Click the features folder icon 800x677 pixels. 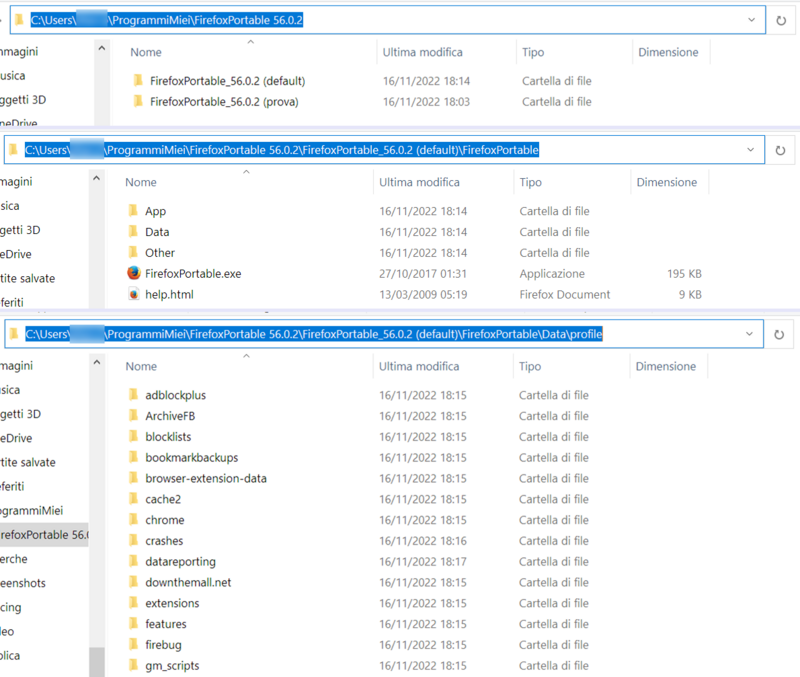[x=134, y=623]
